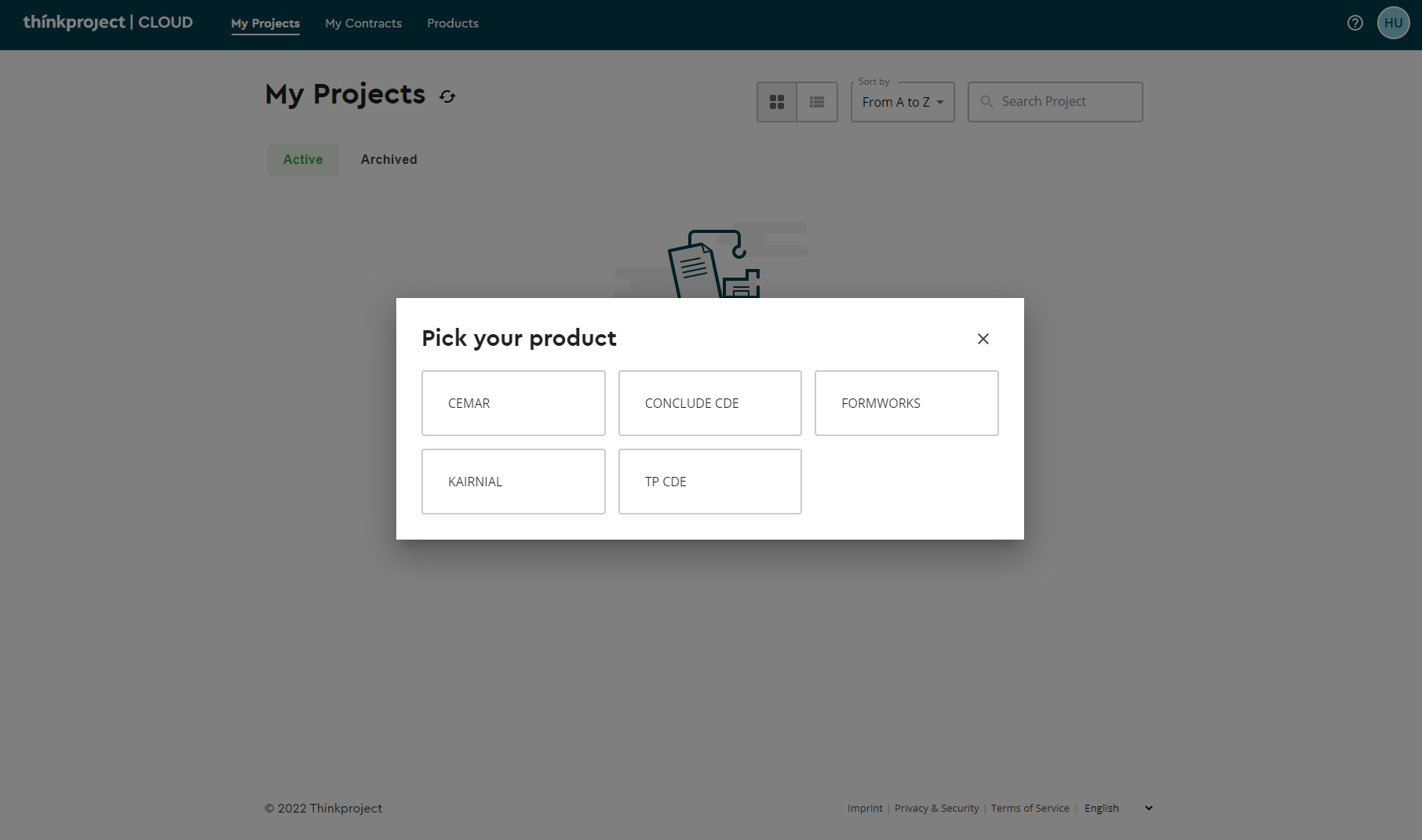Image resolution: width=1422 pixels, height=840 pixels.
Task: Choose the CONCLUDE CDE product card
Action: click(710, 403)
